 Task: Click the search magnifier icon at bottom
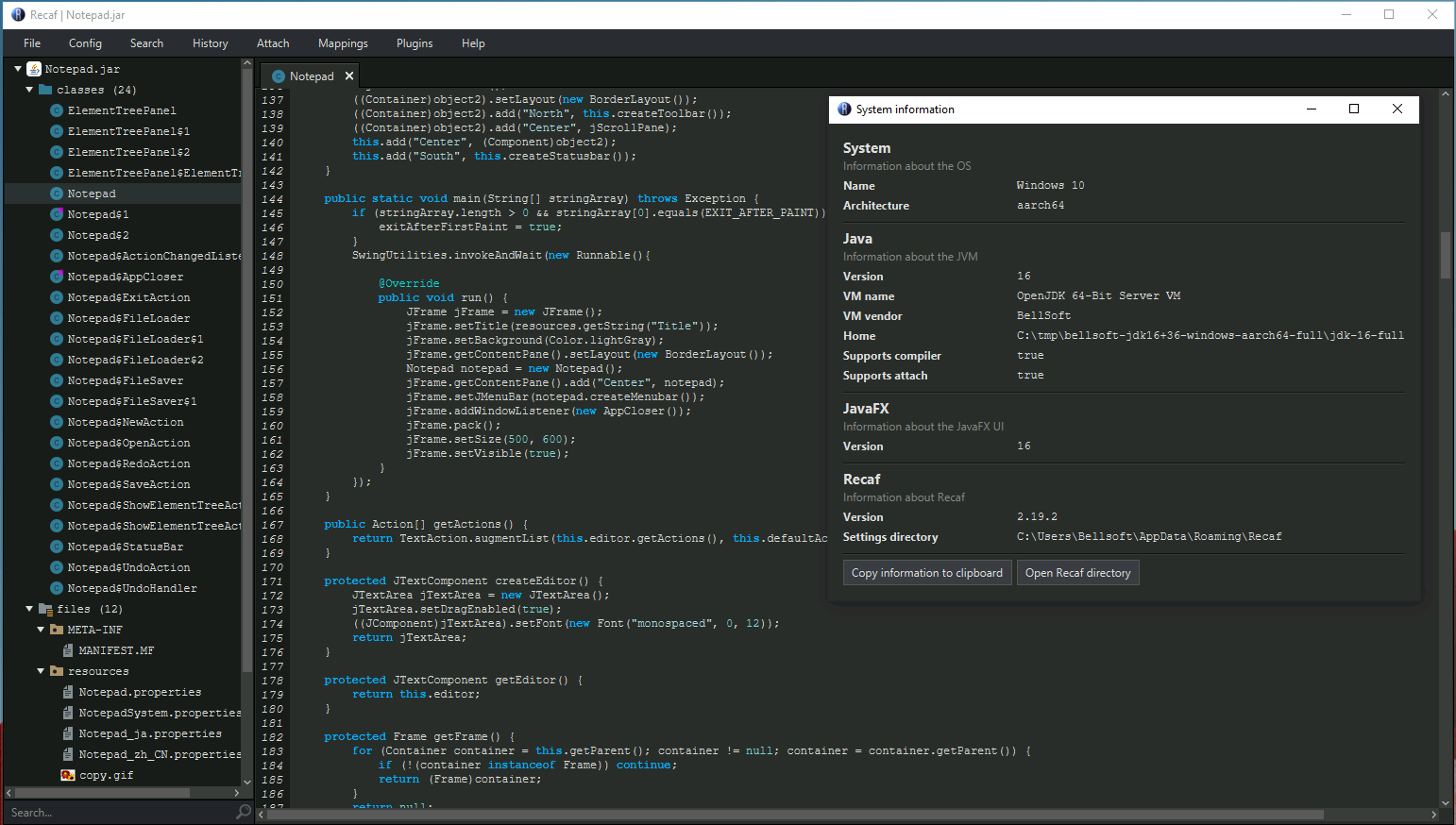pyautogui.click(x=244, y=812)
